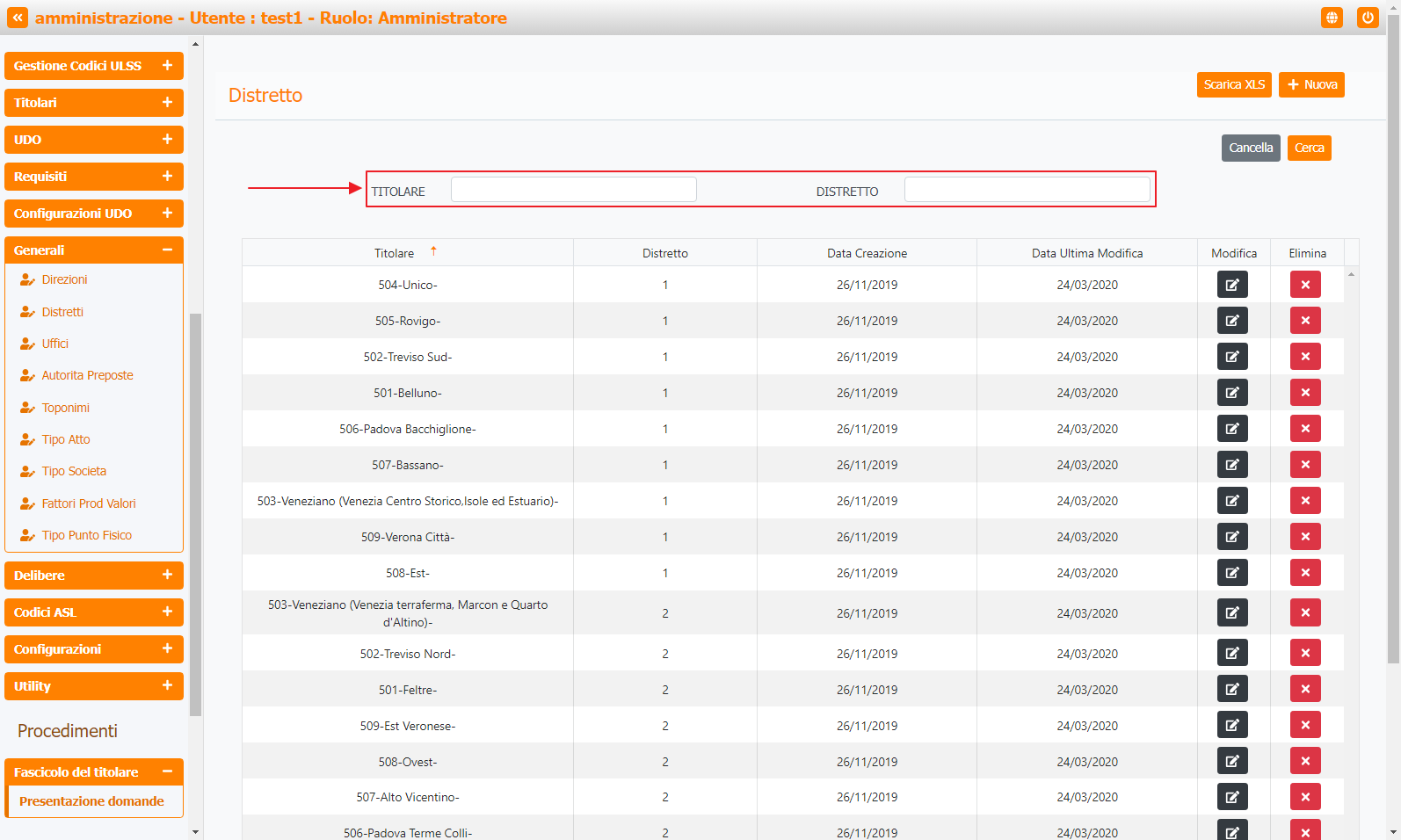
Task: Edit the 507-Bassano- row
Action: pos(1231,465)
